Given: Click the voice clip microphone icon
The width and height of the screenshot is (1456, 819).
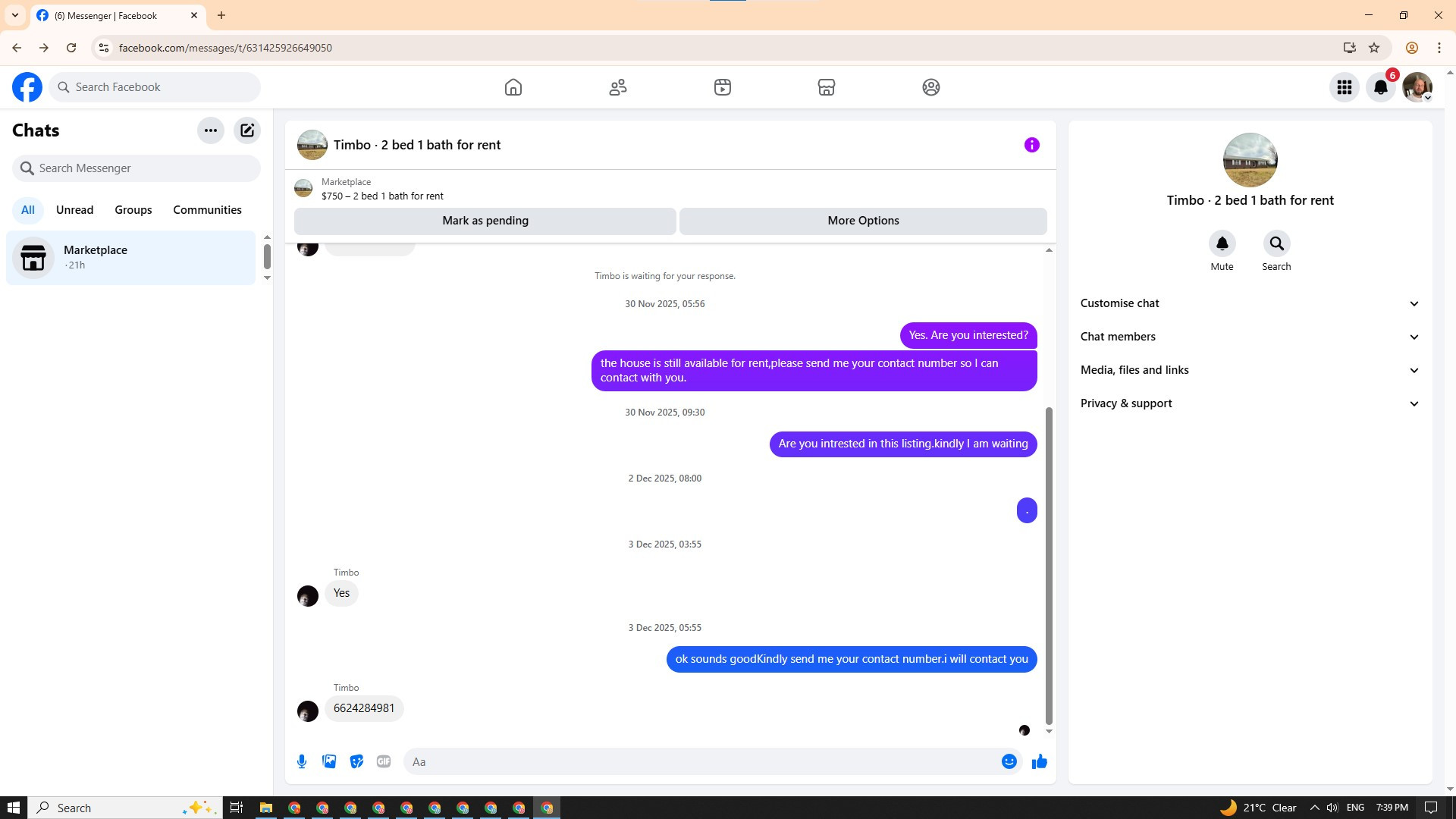Looking at the screenshot, I should (x=302, y=761).
